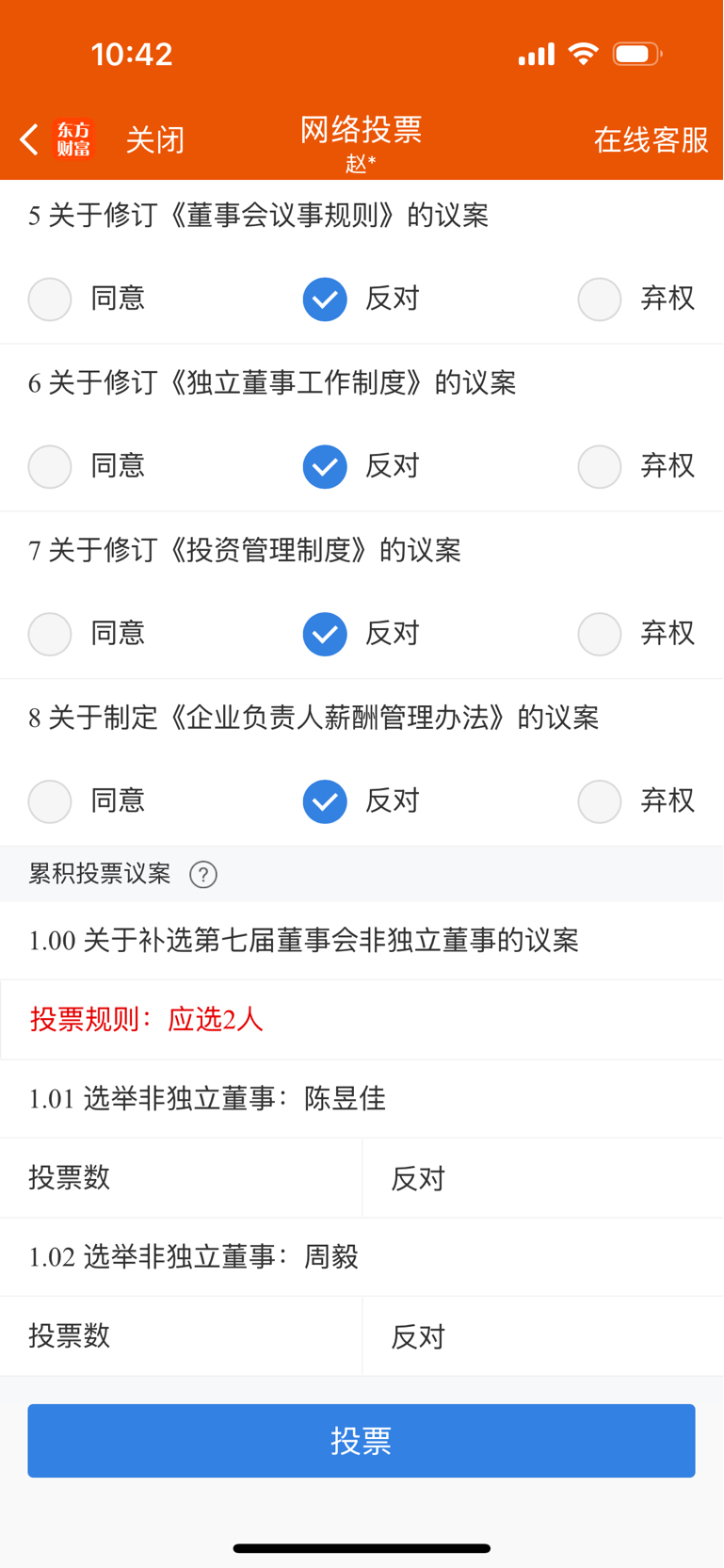
Task: Choose 同意 for proposal 7 投资管理制度
Action: click(x=50, y=634)
